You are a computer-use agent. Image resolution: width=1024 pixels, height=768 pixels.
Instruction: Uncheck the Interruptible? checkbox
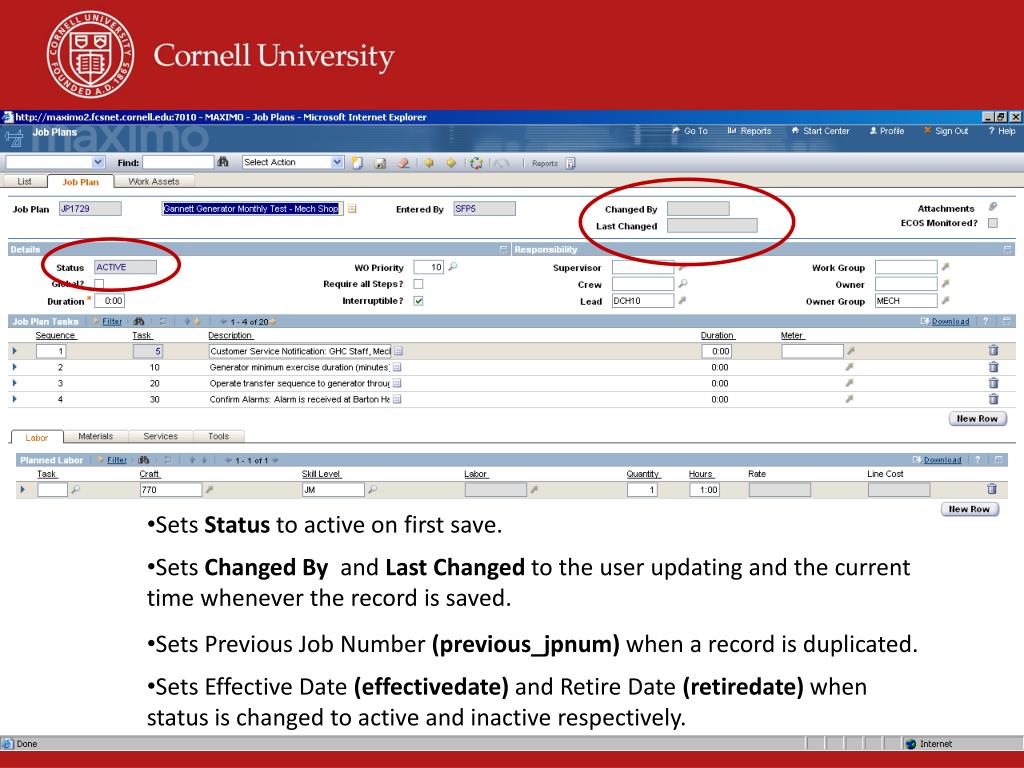[419, 301]
